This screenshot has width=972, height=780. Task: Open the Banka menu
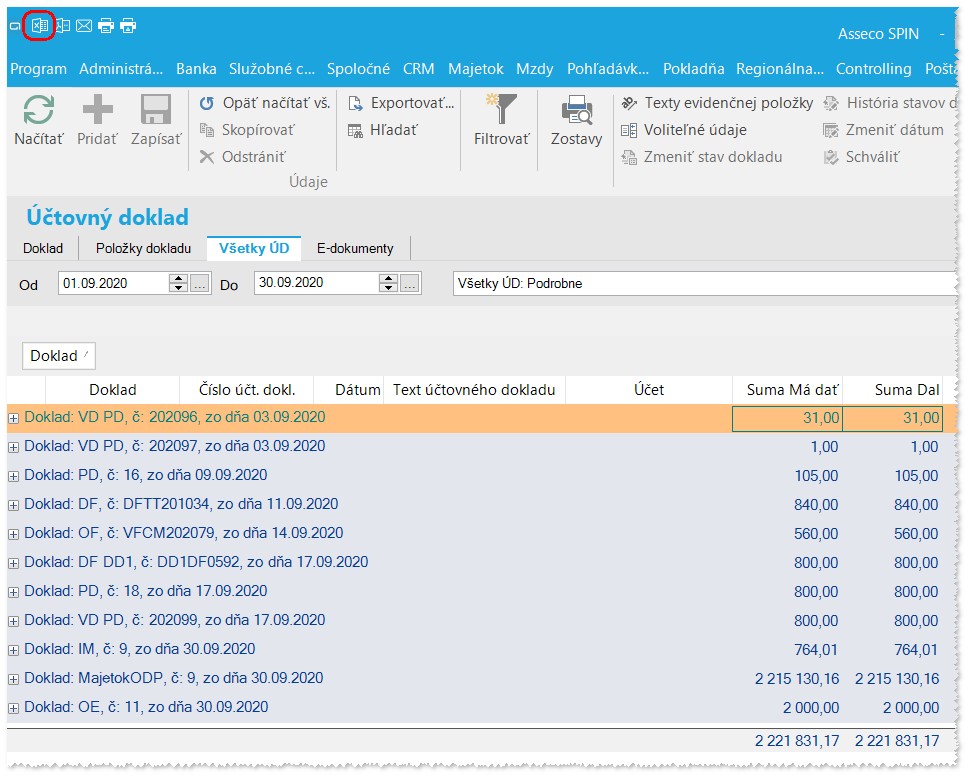pyautogui.click(x=196, y=69)
